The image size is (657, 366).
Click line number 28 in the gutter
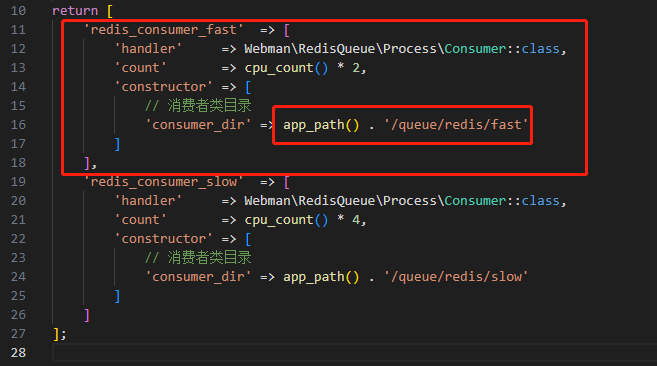coord(18,353)
